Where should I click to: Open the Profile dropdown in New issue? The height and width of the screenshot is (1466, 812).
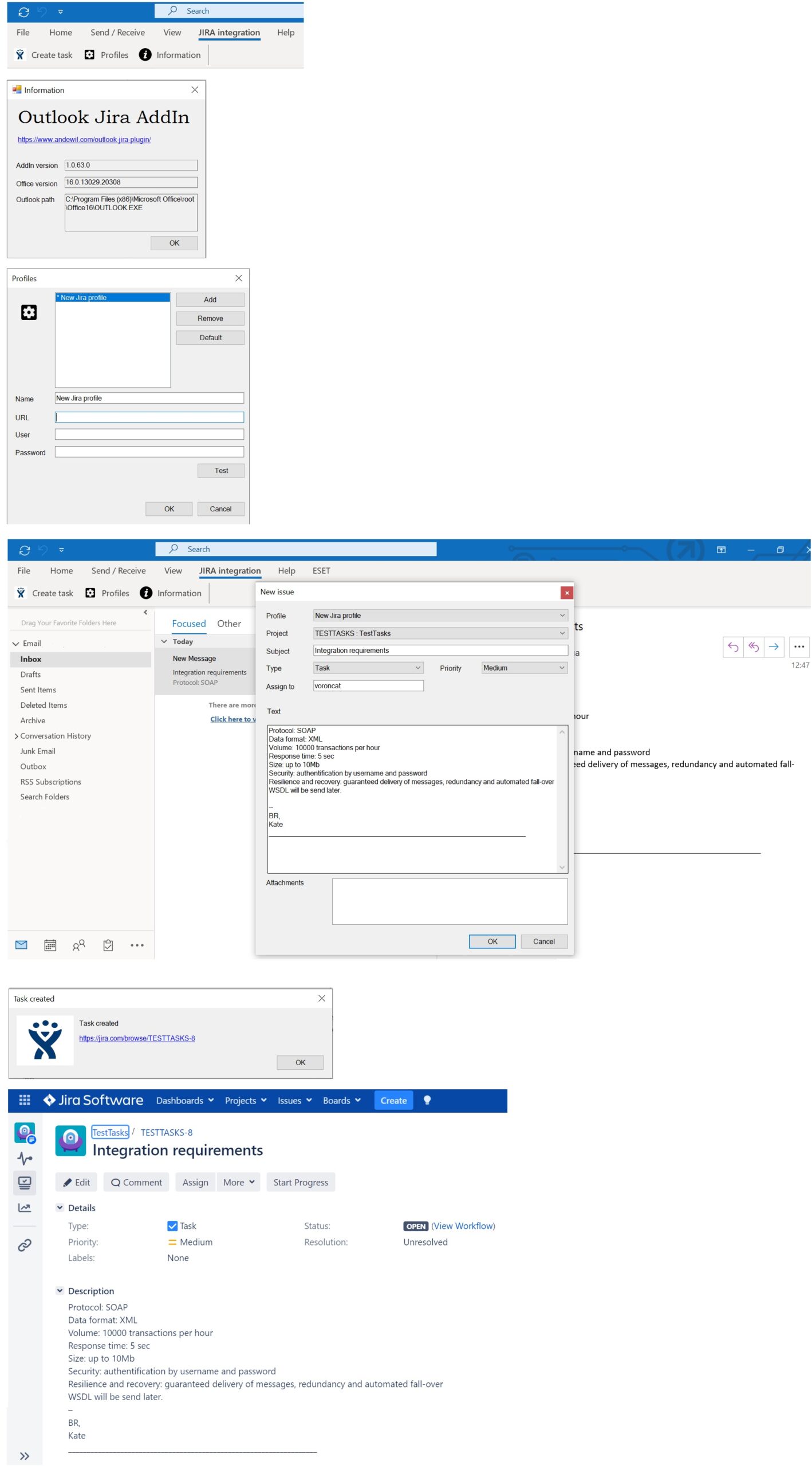440,616
